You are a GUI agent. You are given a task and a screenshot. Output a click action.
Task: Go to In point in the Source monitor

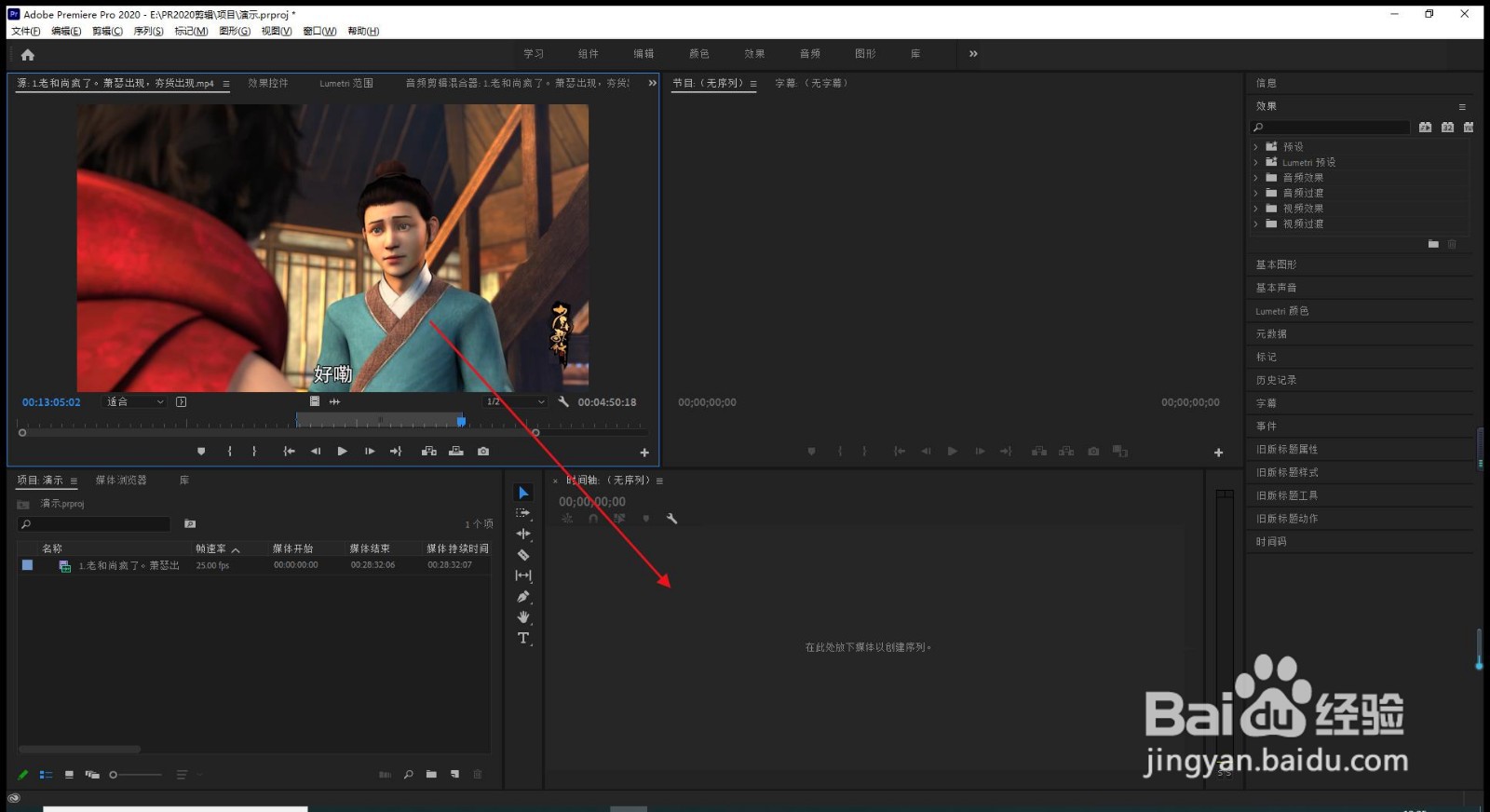coord(290,452)
